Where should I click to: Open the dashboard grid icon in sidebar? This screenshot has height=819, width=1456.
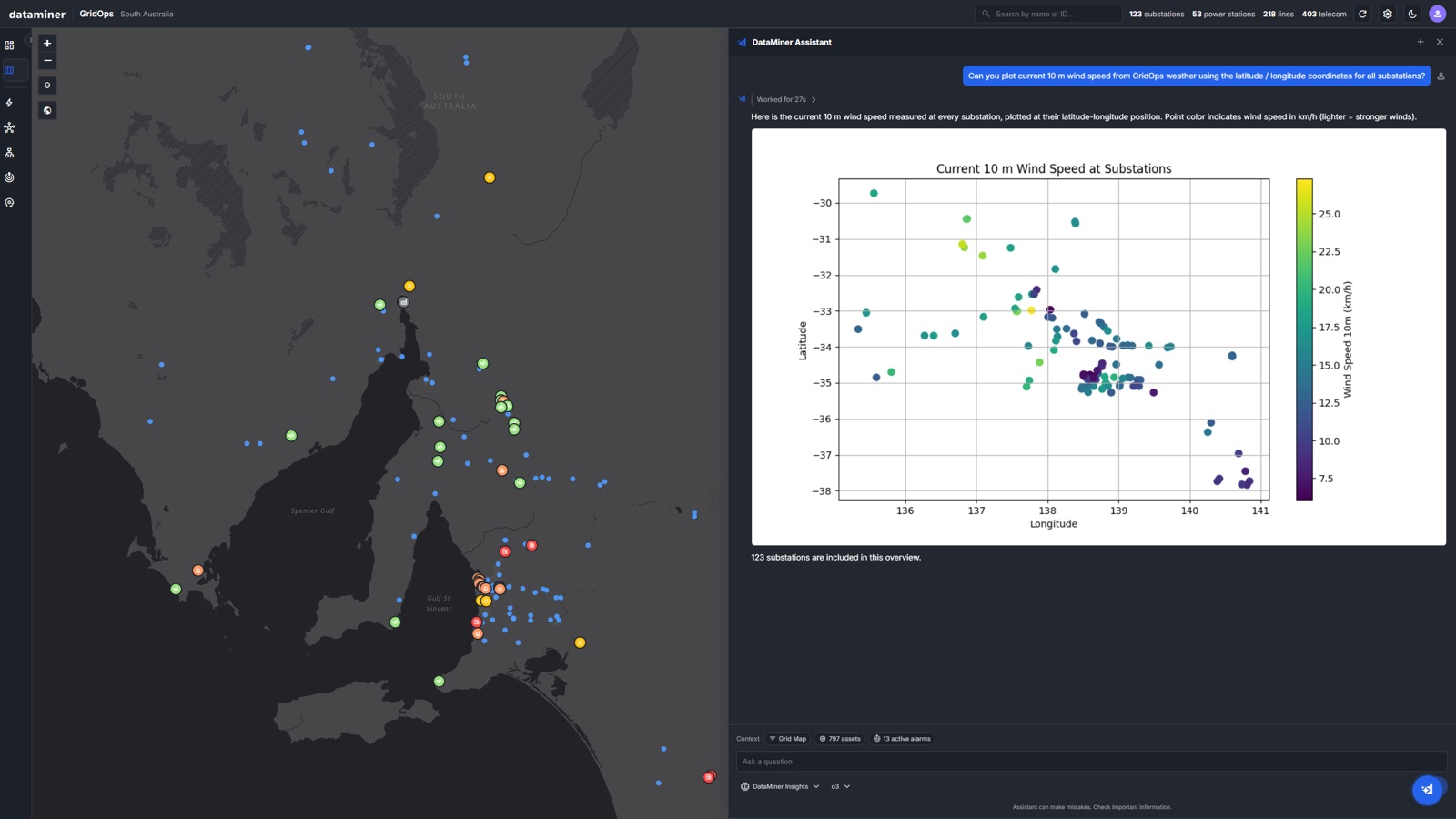click(x=9, y=45)
